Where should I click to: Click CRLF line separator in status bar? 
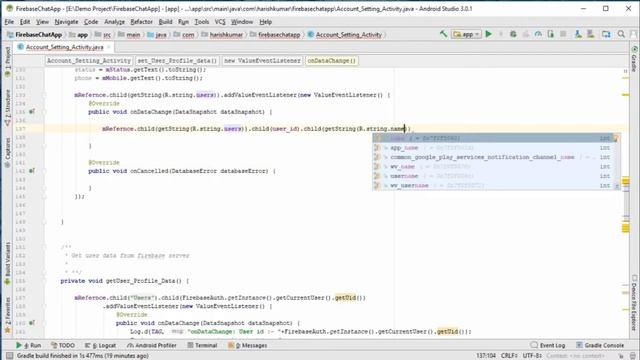coord(509,356)
